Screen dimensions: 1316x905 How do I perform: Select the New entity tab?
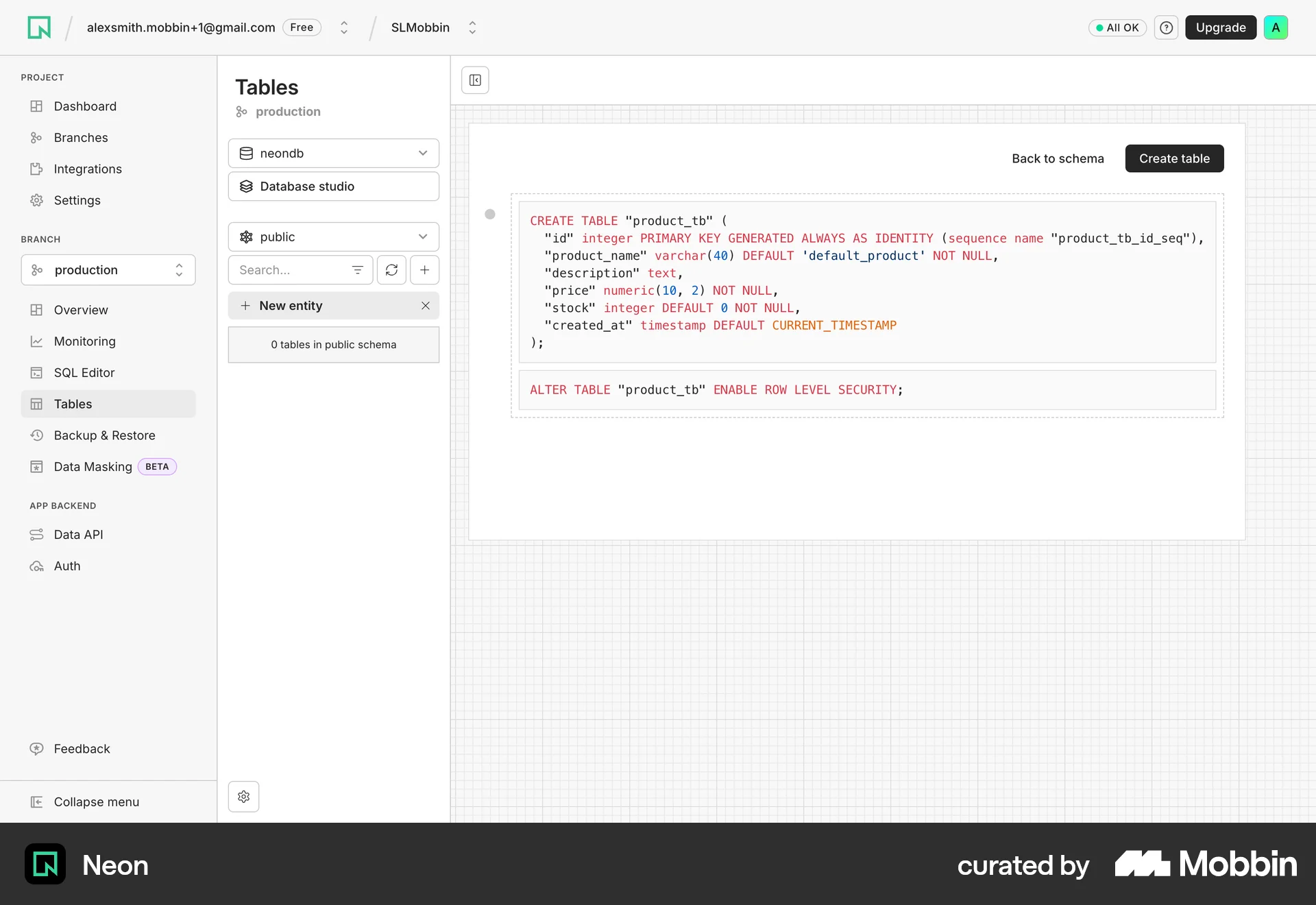[334, 306]
